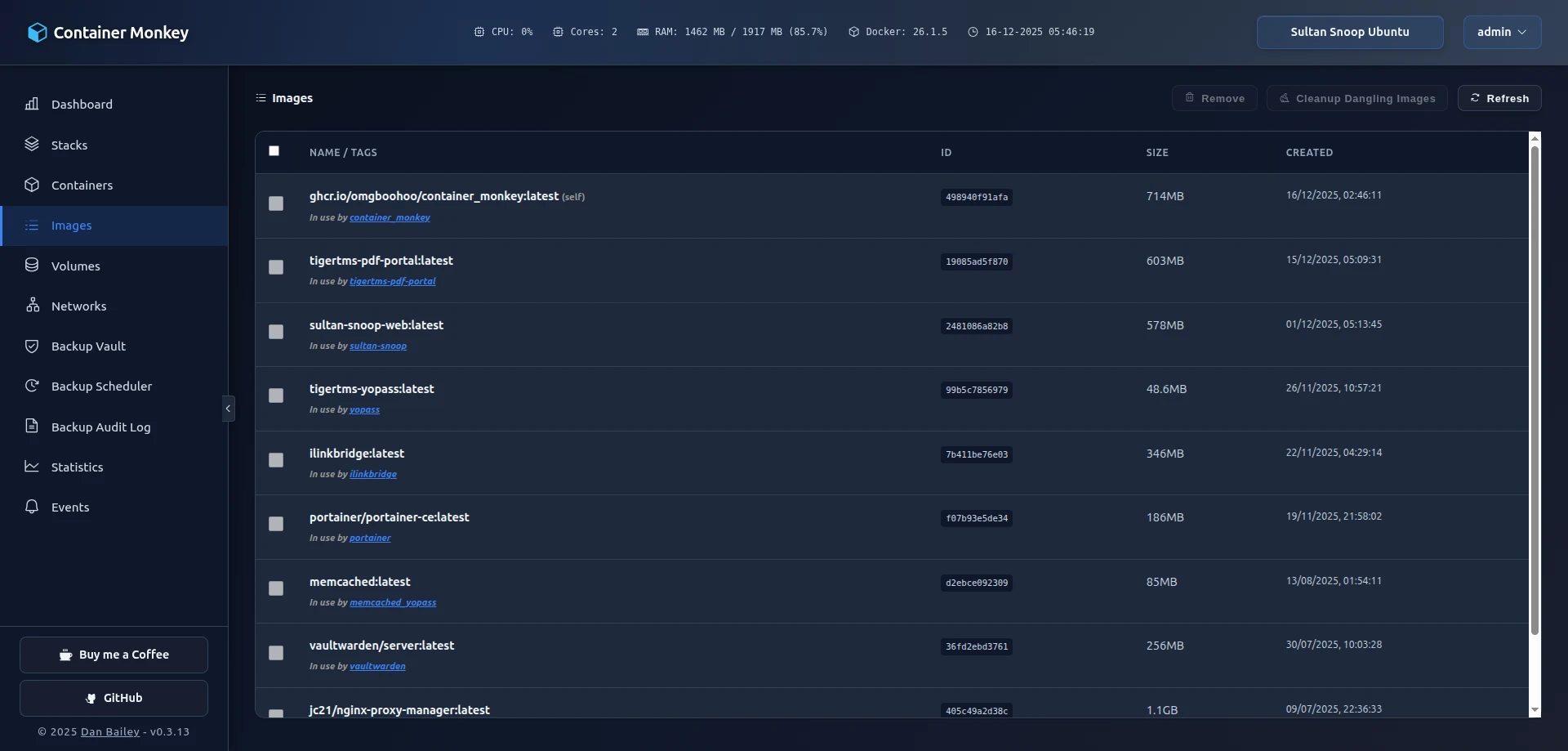
Task: Open the Backup Audit Log section
Action: [101, 427]
